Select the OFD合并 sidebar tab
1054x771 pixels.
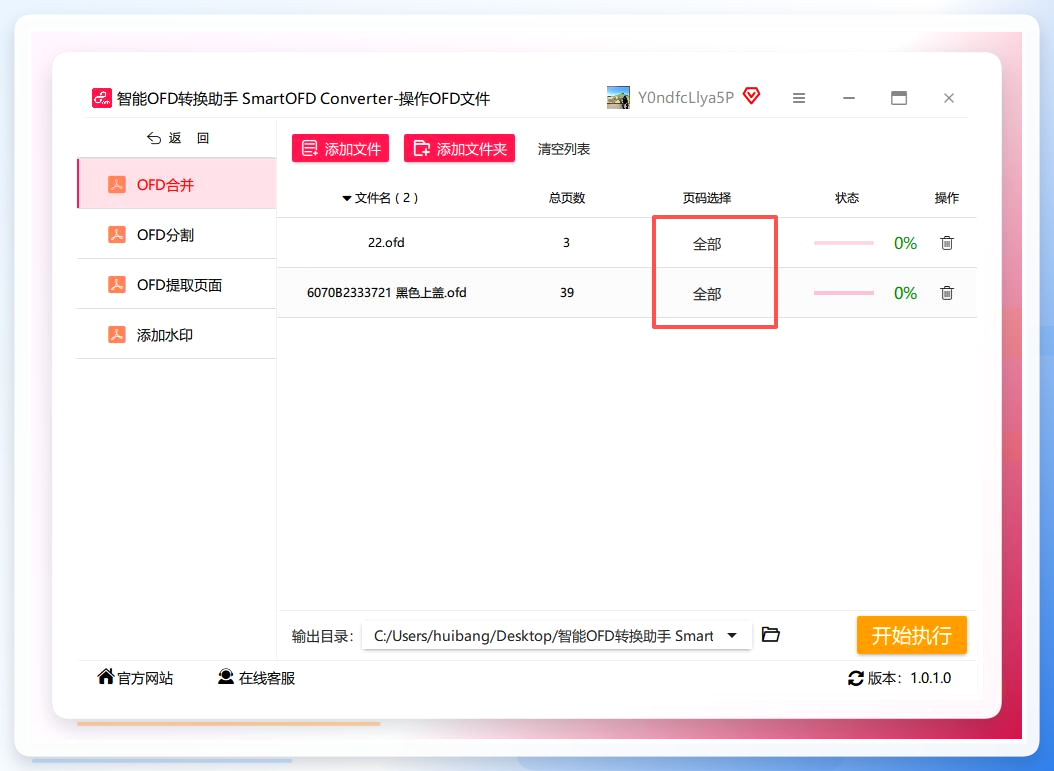(177, 184)
